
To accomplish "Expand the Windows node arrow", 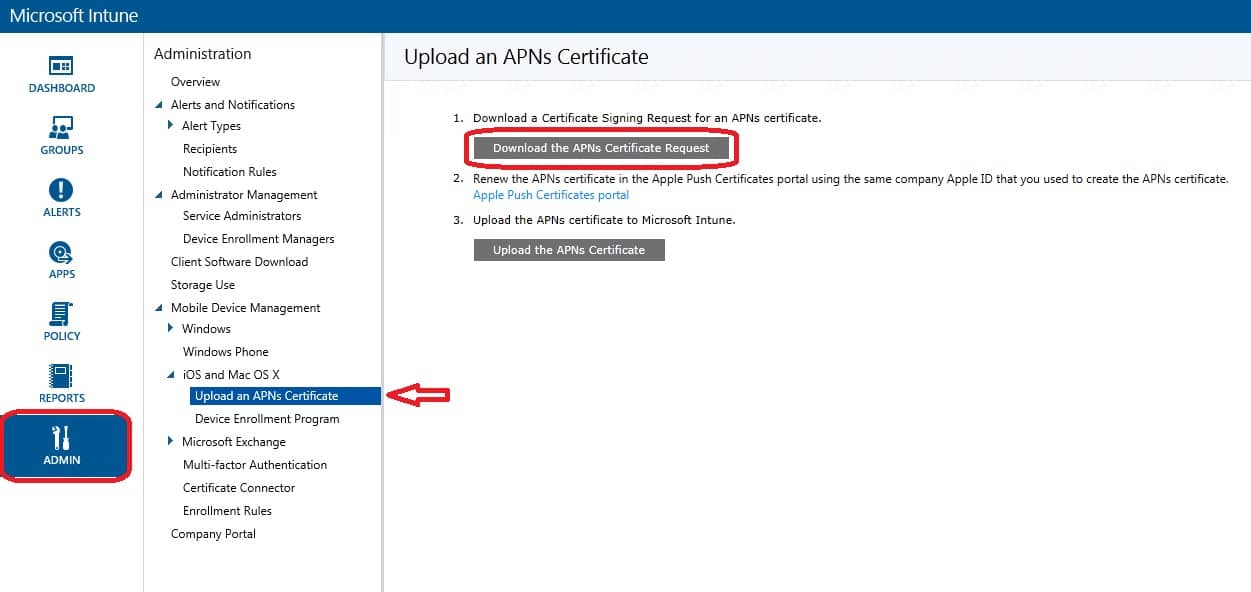I will pos(171,329).
